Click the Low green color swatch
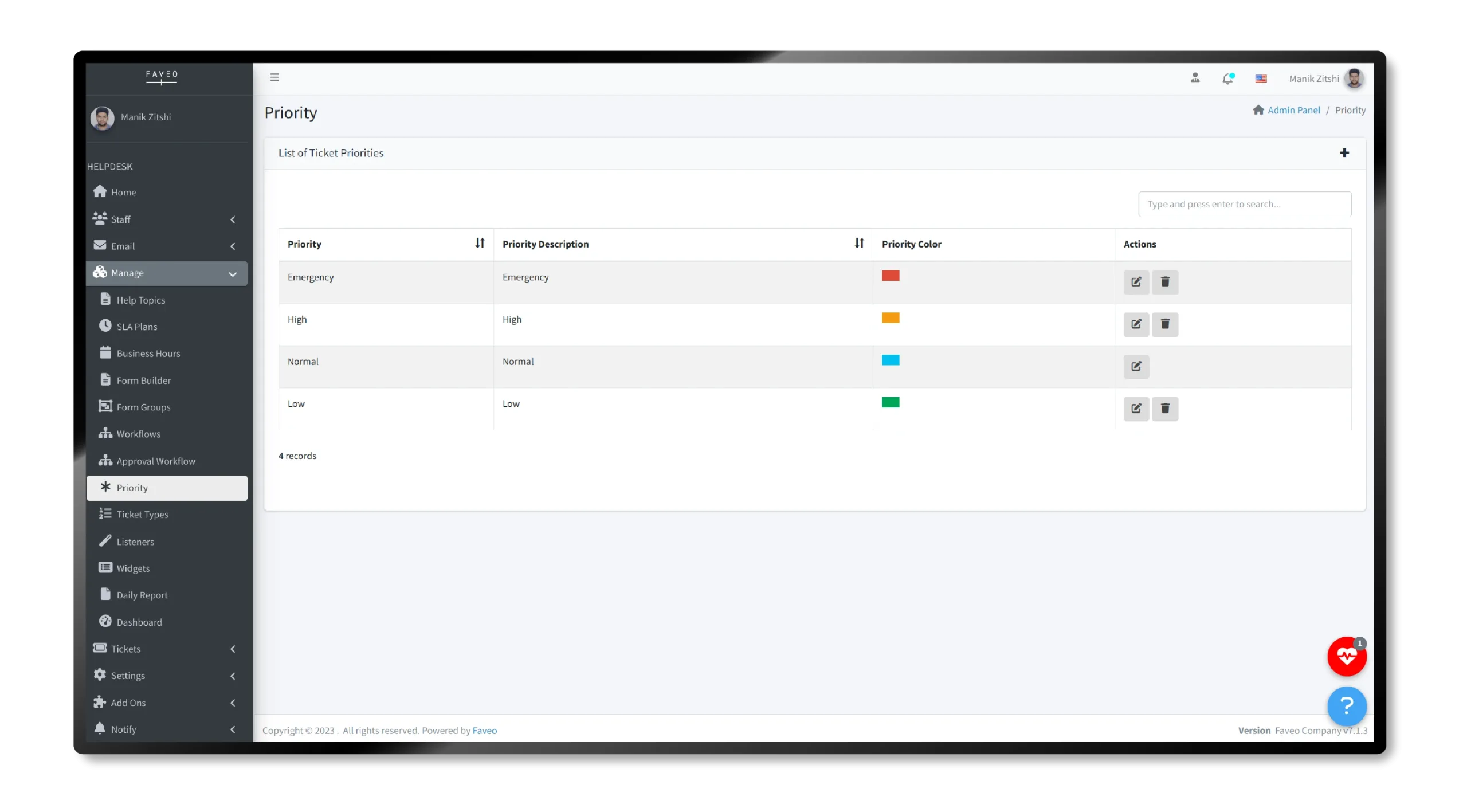Image resolution: width=1467 pixels, height=812 pixels. tap(891, 402)
